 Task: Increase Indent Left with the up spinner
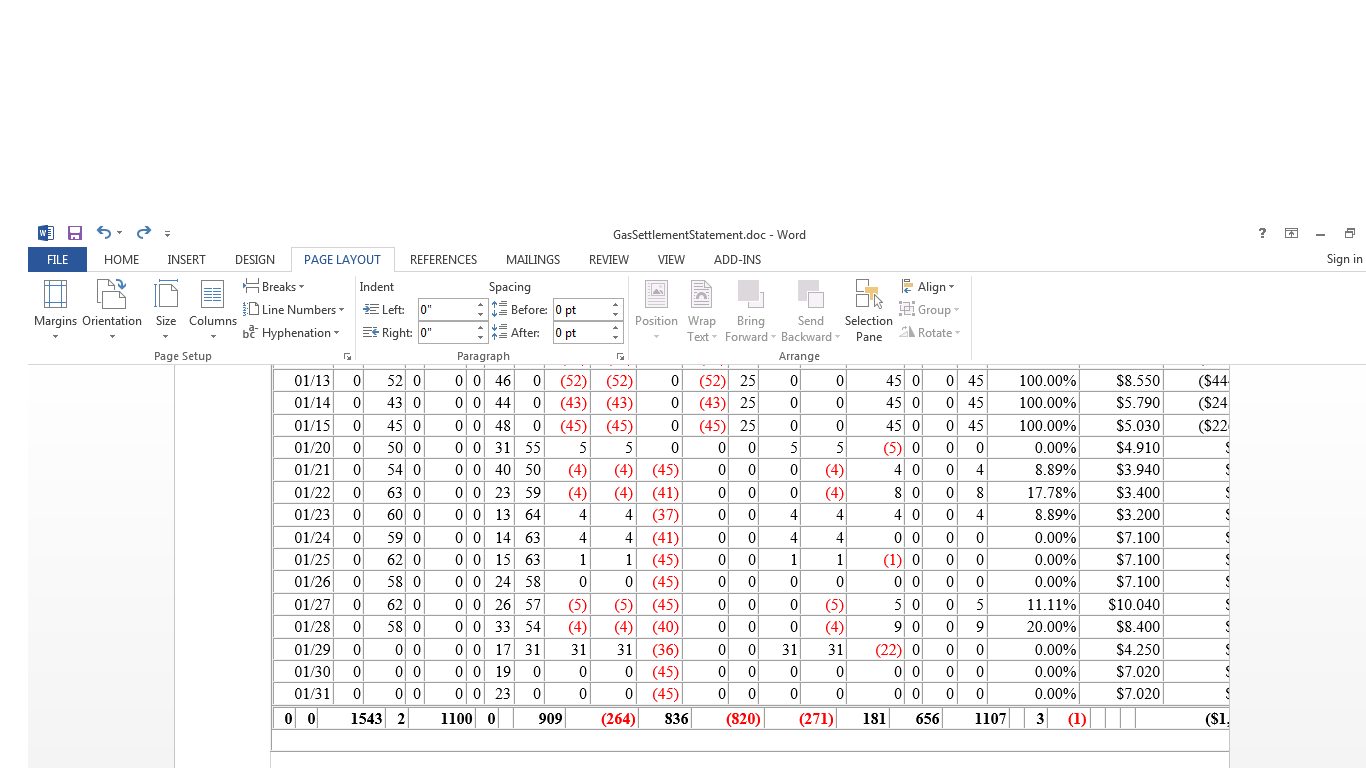coord(480,305)
